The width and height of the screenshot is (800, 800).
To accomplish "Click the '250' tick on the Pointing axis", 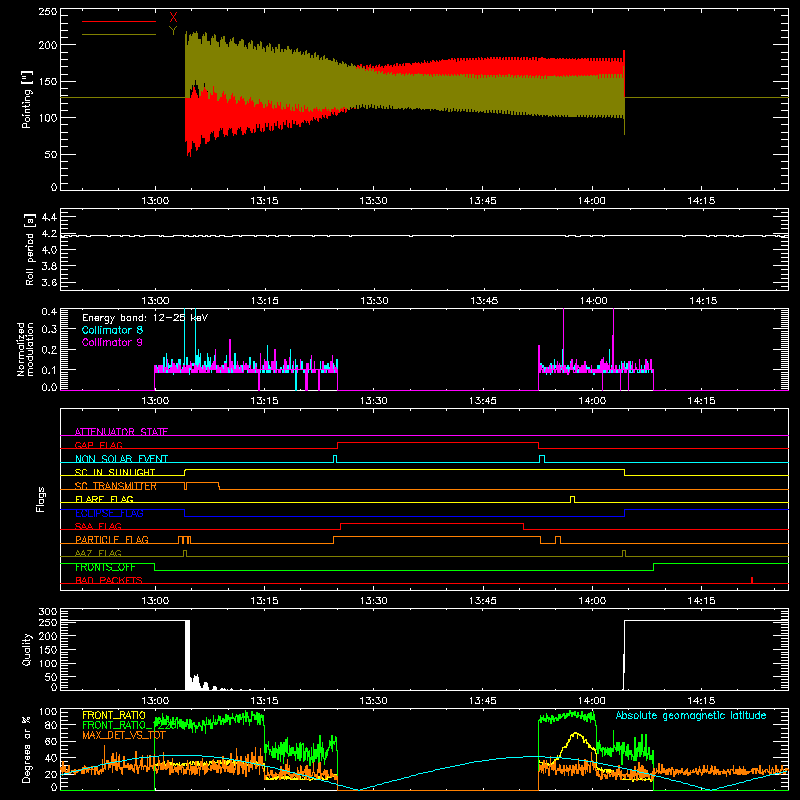I will click(47, 12).
